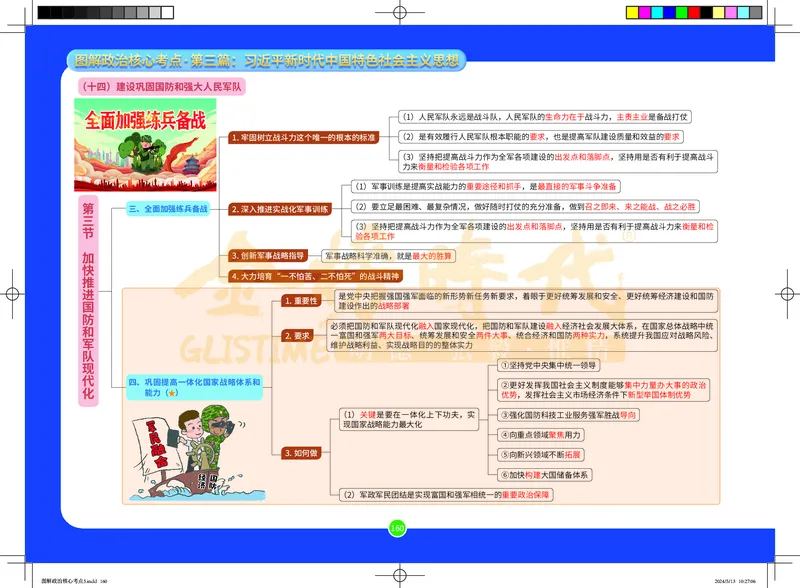Toggle the '1. 牢固树立战斗力这个唯一的根本的标准' node
Screen dimensions: 800x588
point(304,137)
